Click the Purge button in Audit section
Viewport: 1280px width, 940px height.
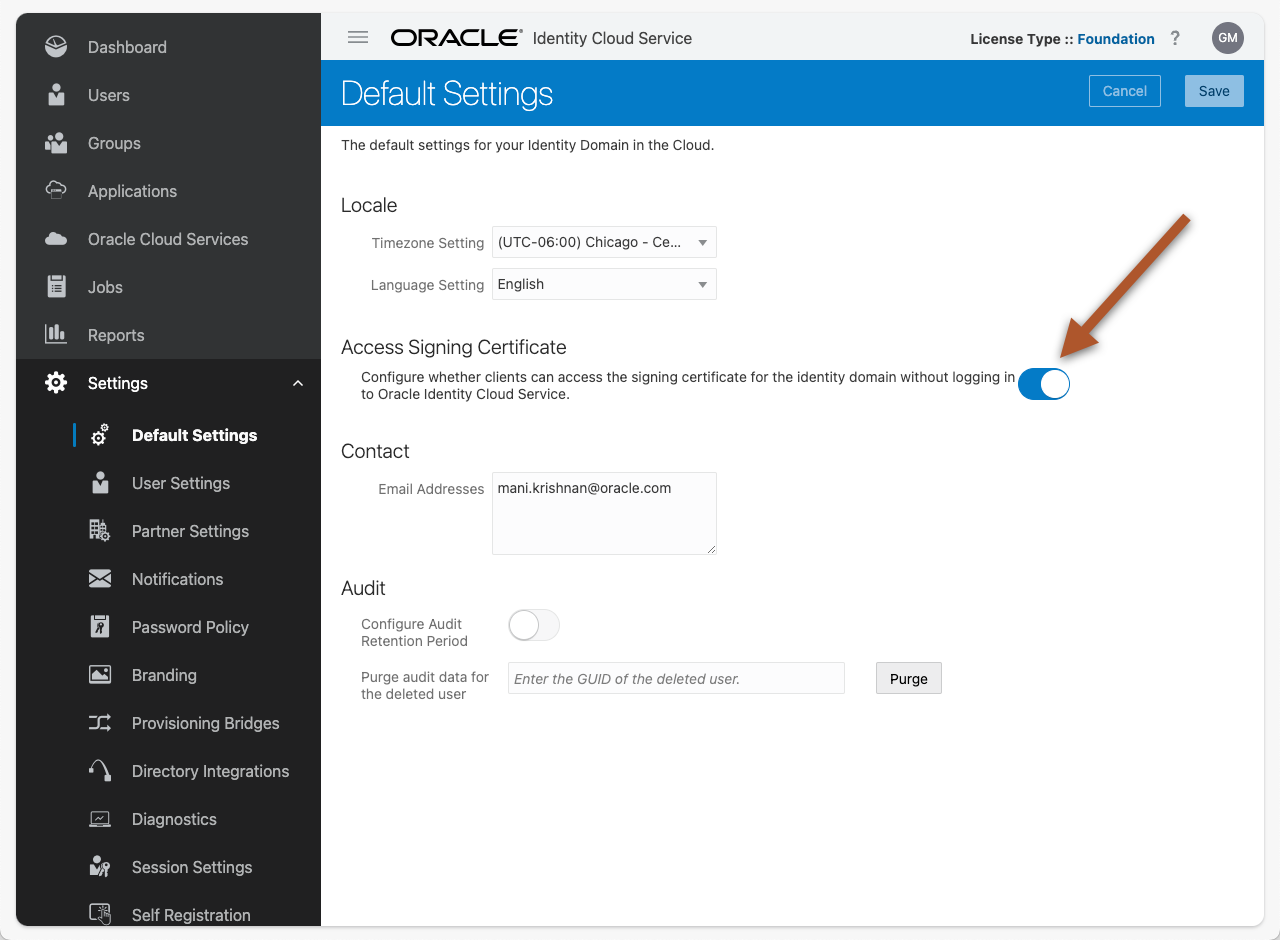click(x=908, y=678)
